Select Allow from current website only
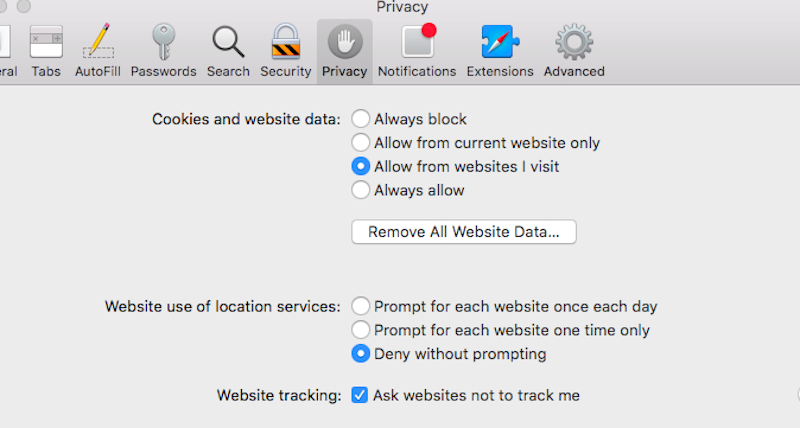The width and height of the screenshot is (800, 428). (x=361, y=143)
